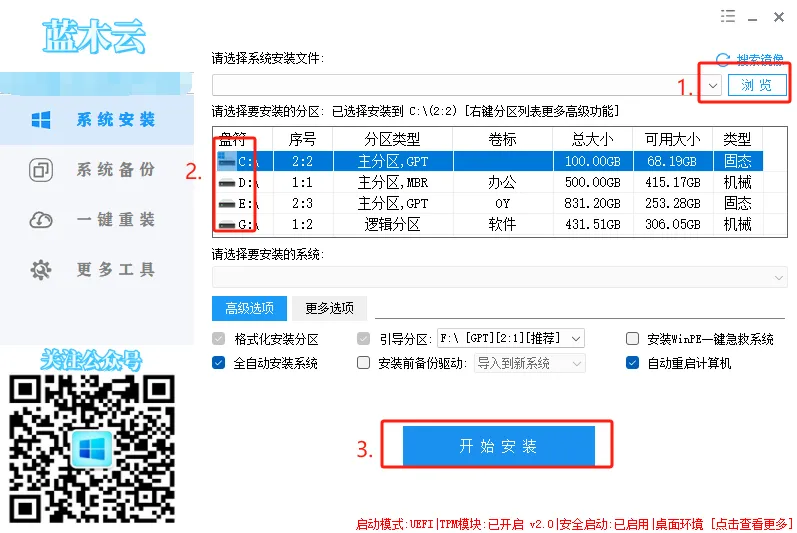Viewport: 797px width, 533px height.
Task: Open the 更多工具 sidebar section
Action: coord(97,269)
